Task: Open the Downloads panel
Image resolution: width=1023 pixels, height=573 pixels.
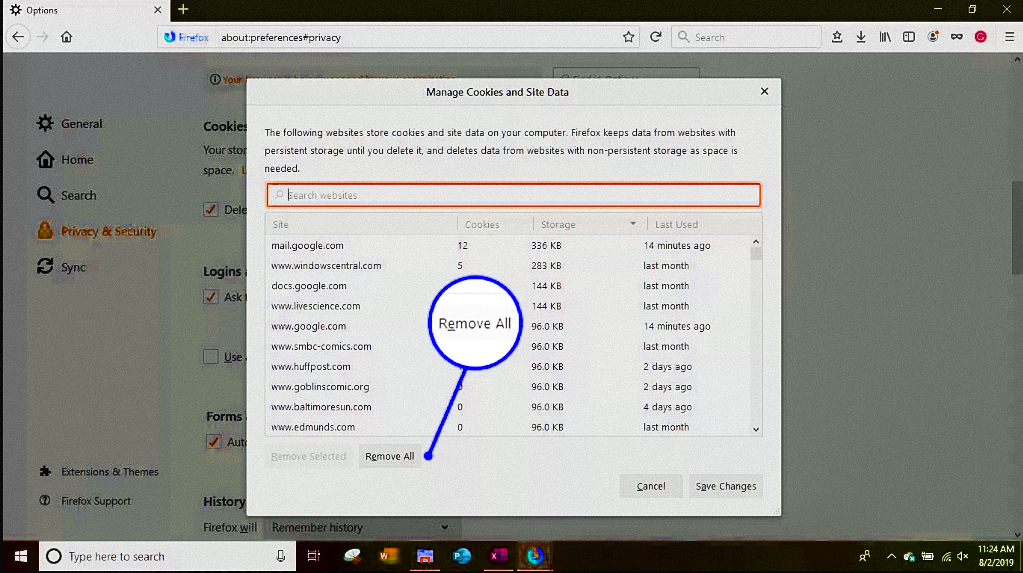Action: [x=861, y=37]
